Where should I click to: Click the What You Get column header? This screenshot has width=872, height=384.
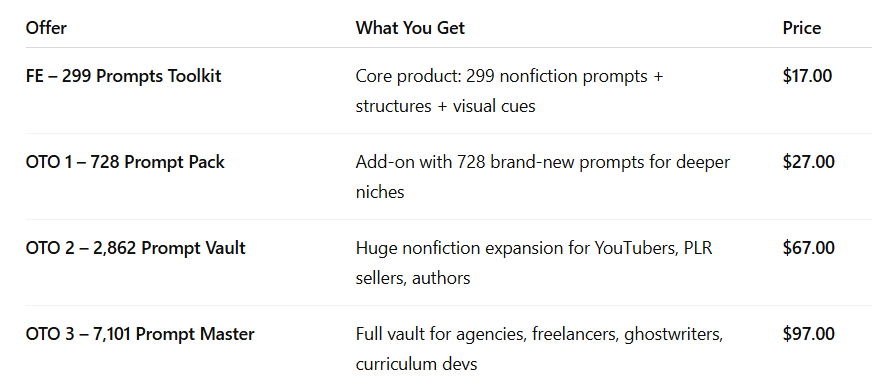410,28
